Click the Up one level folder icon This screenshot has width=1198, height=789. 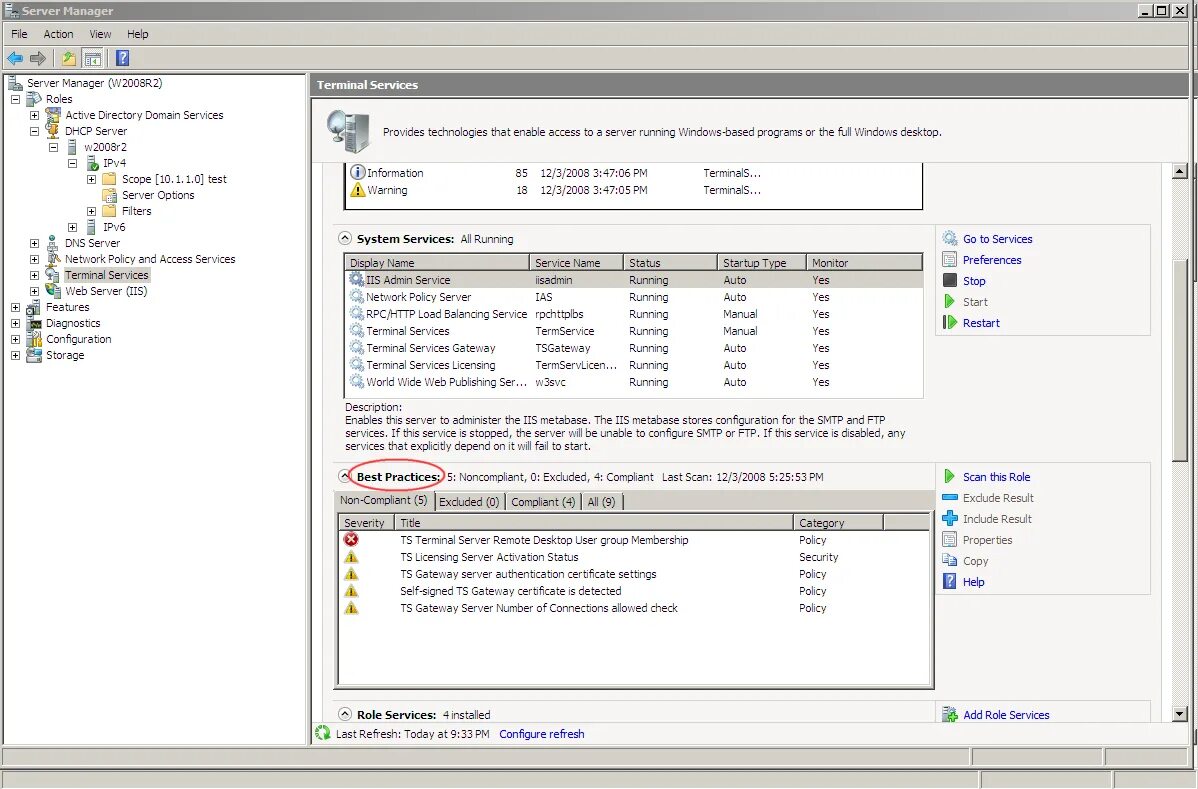tap(69, 58)
